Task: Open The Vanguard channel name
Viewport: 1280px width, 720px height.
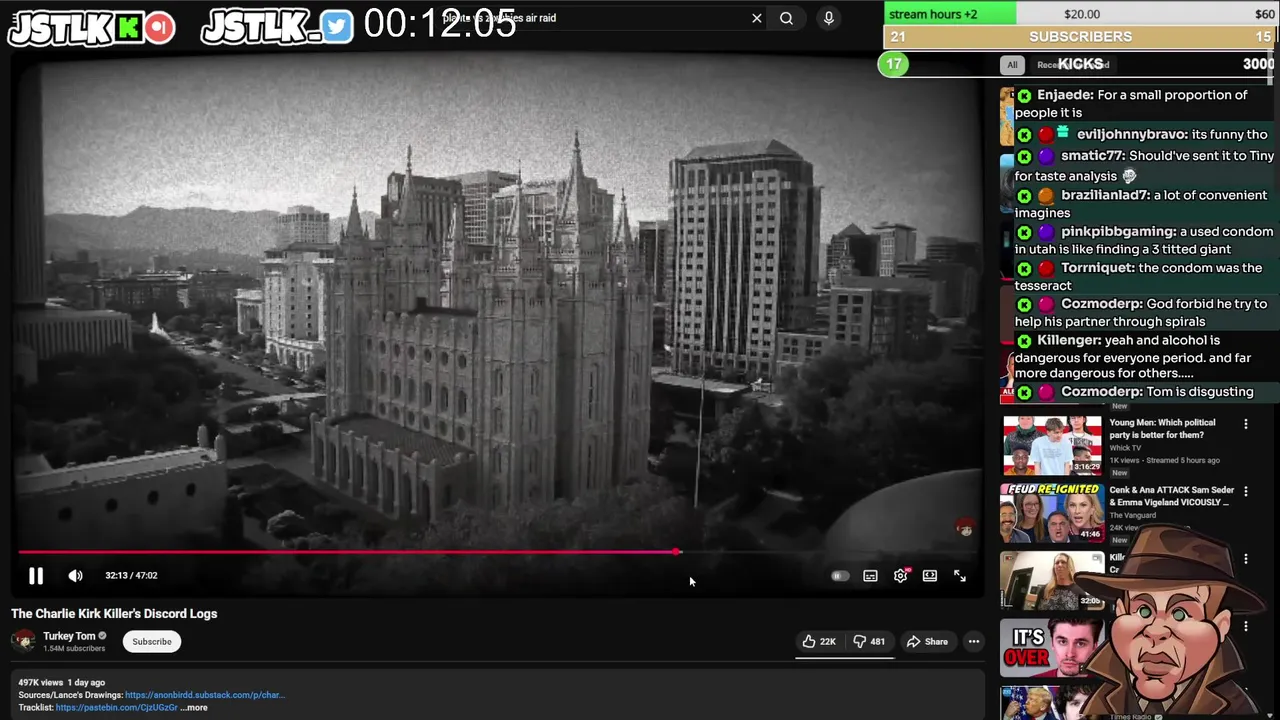Action: pyautogui.click(x=1132, y=516)
